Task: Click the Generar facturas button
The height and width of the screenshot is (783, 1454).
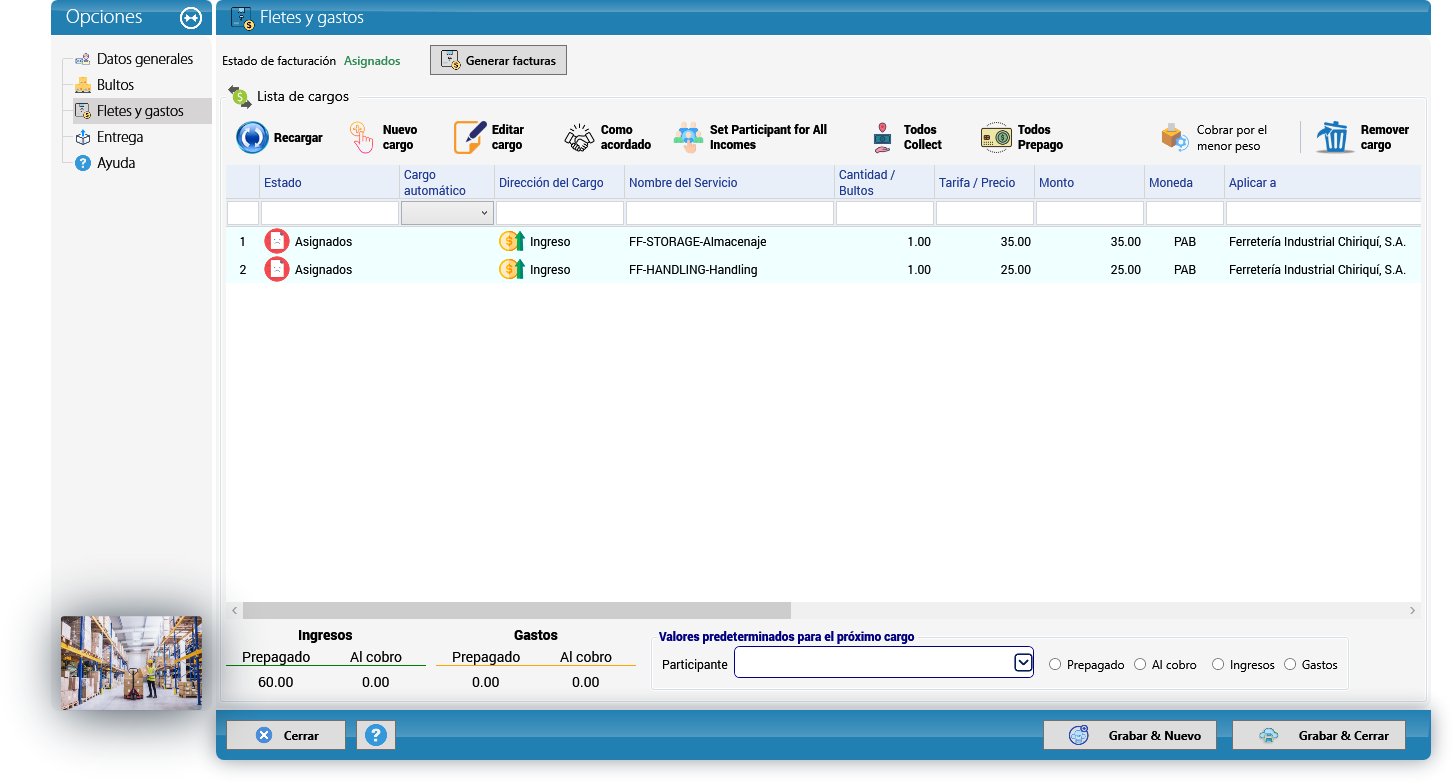Action: (499, 60)
